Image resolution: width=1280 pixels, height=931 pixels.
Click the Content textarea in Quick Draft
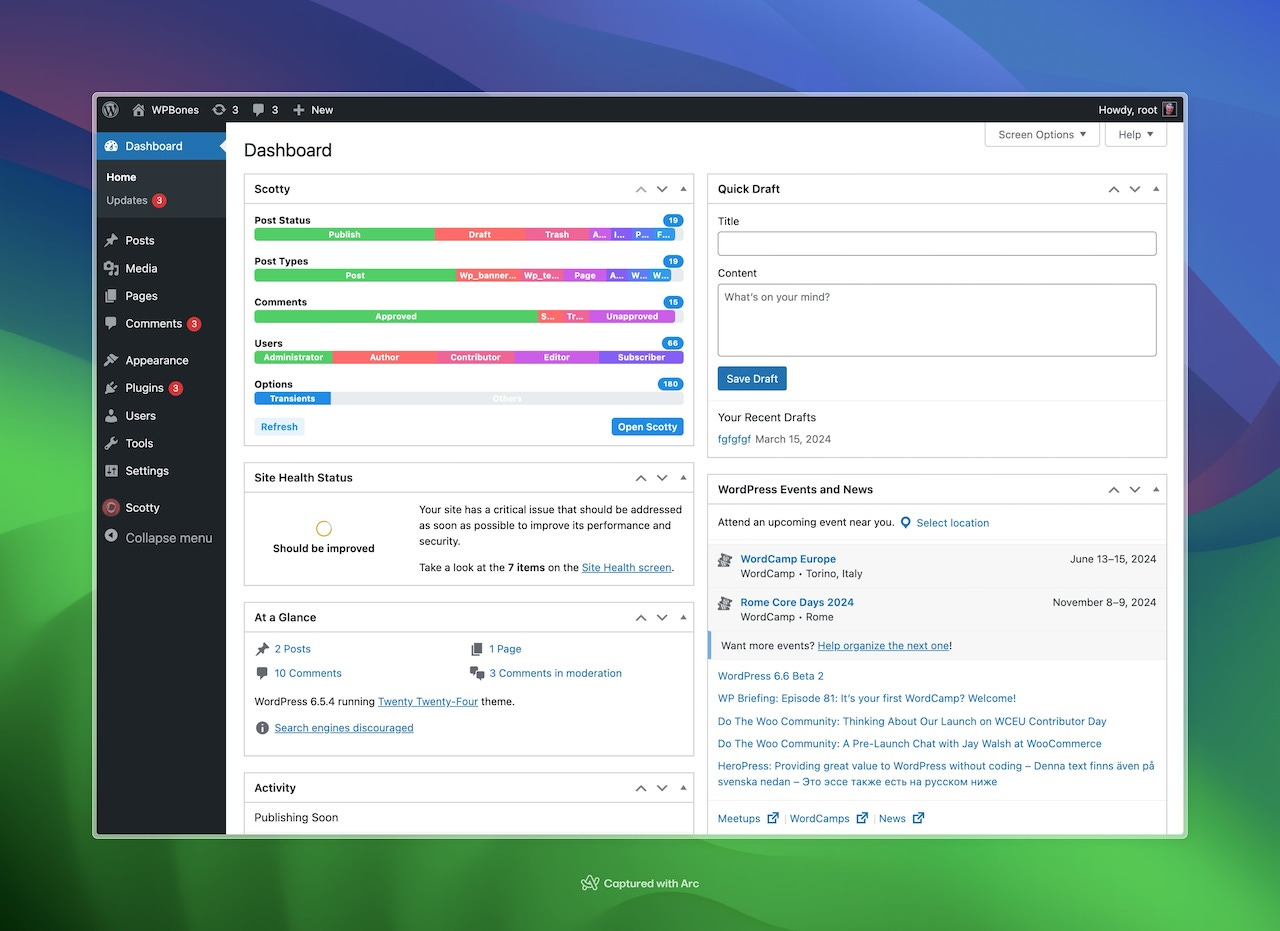pos(937,320)
